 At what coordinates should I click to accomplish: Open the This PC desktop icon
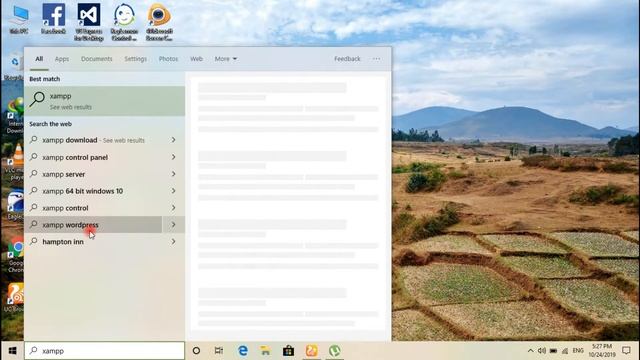coord(19,18)
